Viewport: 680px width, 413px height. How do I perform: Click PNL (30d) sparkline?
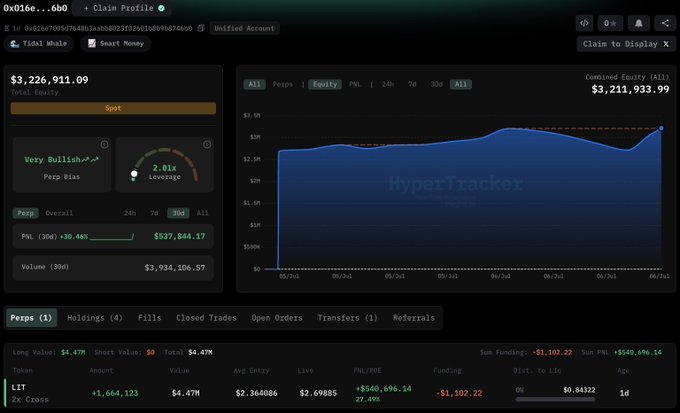point(111,237)
